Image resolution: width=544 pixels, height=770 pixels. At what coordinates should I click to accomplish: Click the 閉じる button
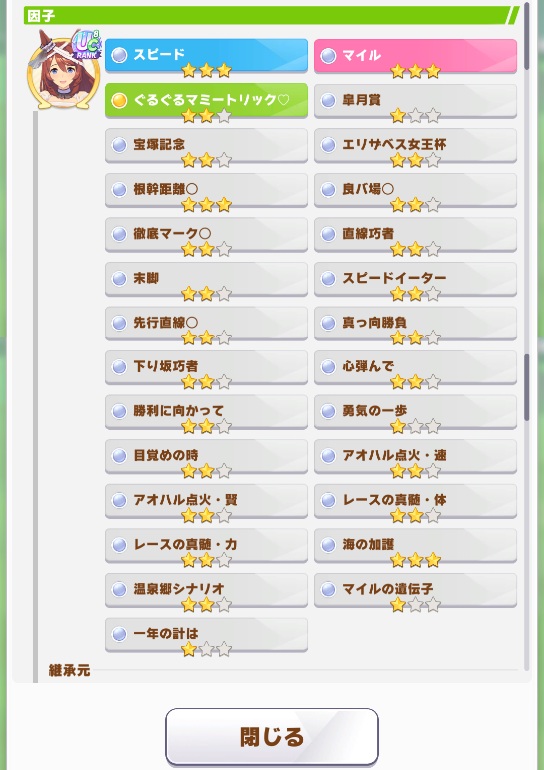[272, 737]
